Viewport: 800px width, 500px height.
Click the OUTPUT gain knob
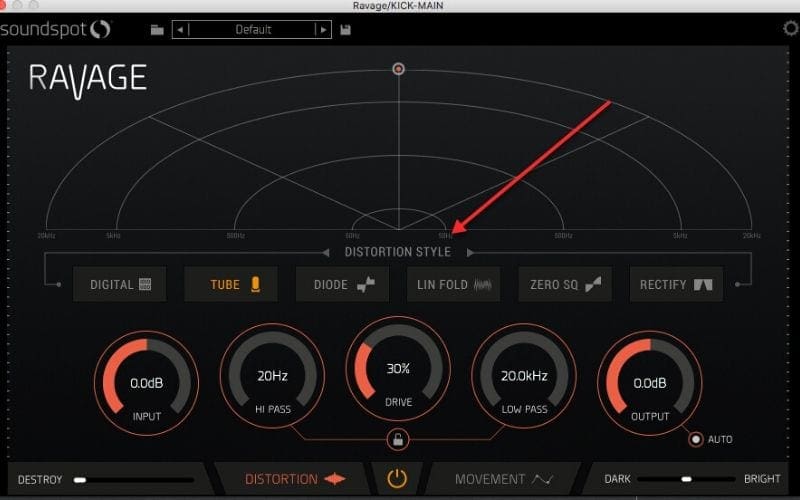649,383
